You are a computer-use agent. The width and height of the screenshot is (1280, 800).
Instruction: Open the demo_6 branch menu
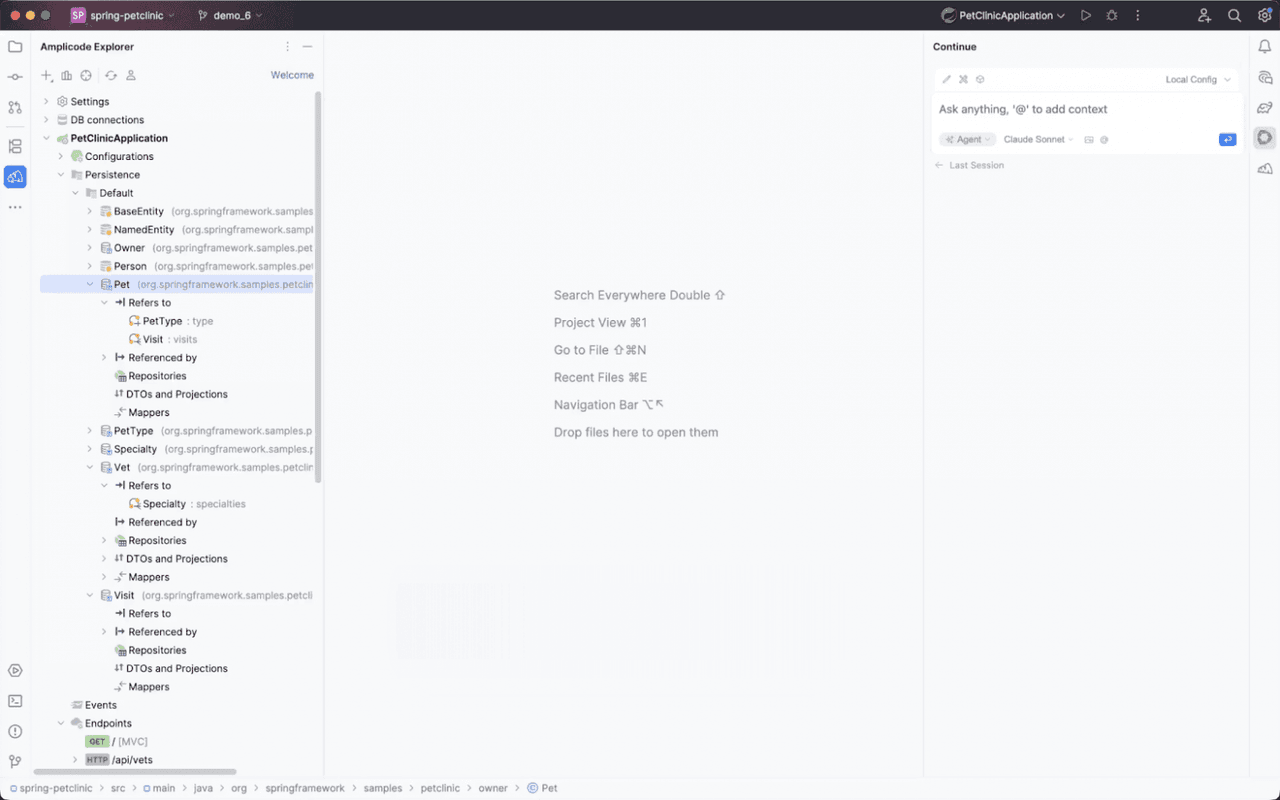tap(231, 16)
